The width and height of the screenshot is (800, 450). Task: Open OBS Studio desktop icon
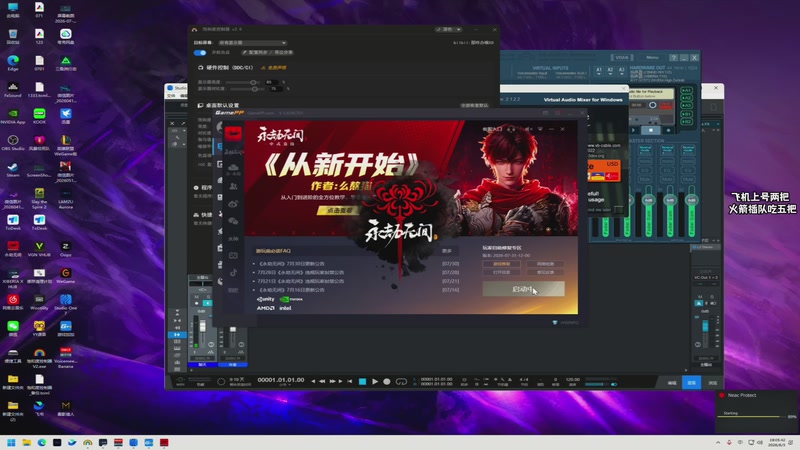tap(13, 142)
